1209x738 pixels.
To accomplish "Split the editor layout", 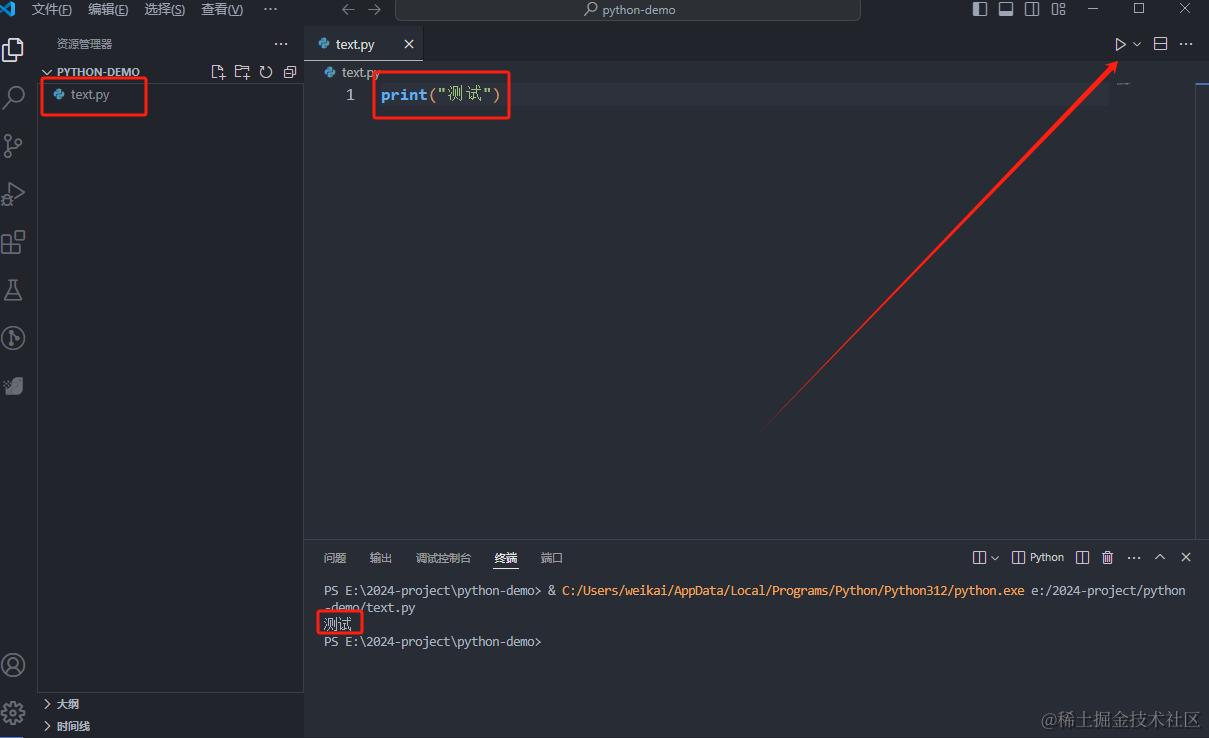I will (1161, 44).
